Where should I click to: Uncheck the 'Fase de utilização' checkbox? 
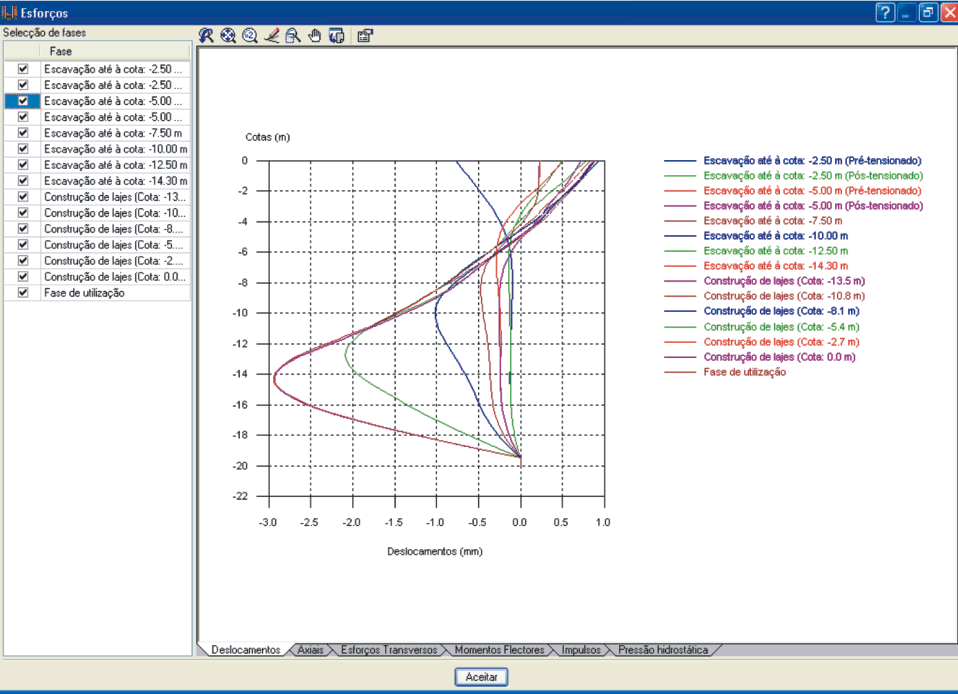tap(23, 293)
